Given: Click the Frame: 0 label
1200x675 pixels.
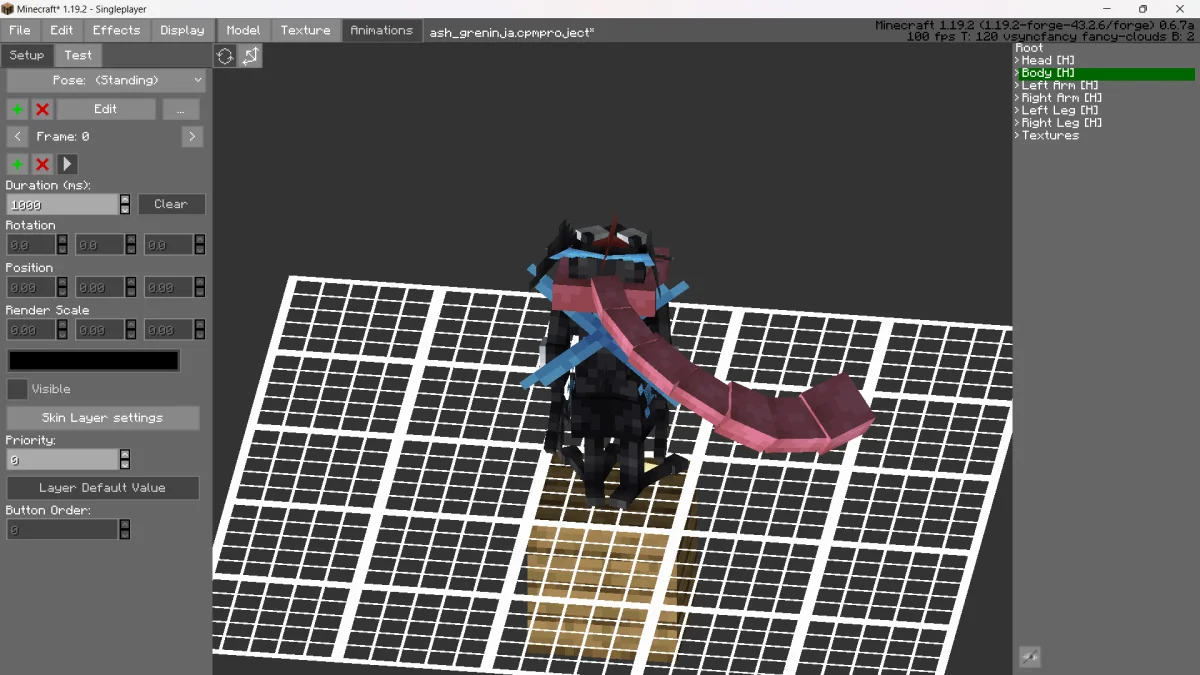Looking at the screenshot, I should tap(63, 136).
